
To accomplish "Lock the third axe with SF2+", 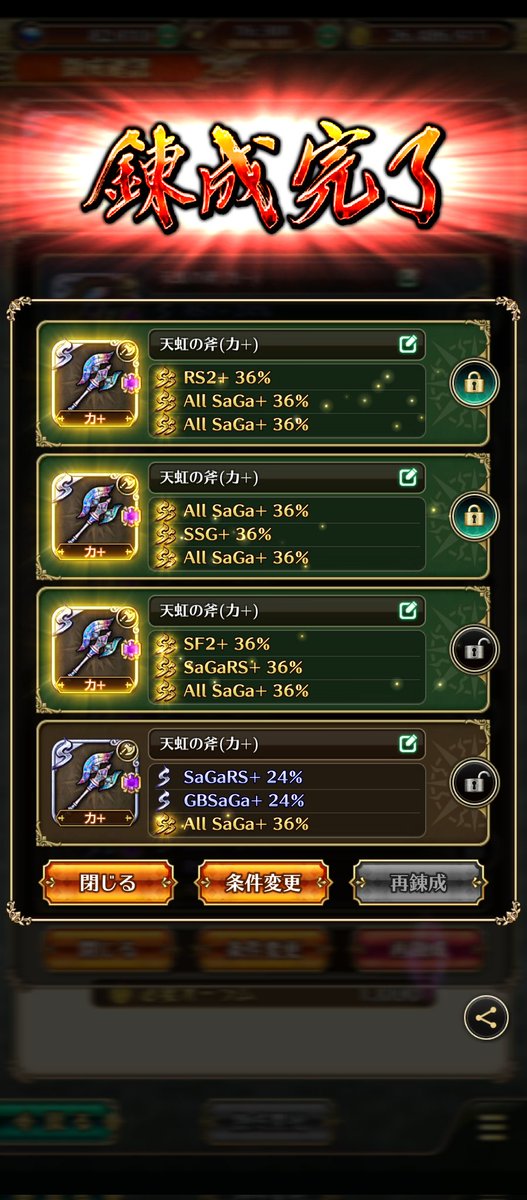I will (474, 650).
